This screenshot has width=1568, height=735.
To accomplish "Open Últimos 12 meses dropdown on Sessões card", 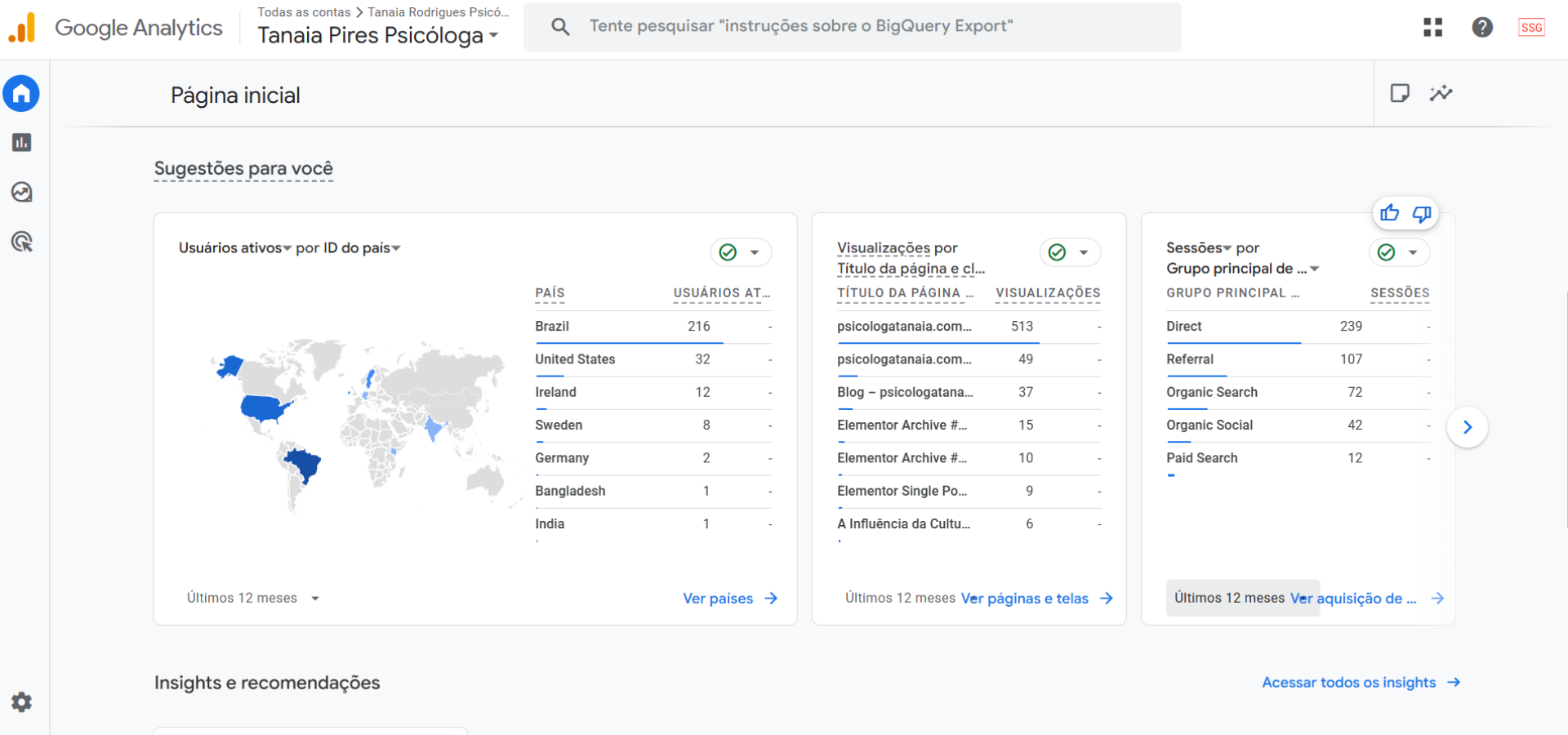I will tap(1241, 598).
